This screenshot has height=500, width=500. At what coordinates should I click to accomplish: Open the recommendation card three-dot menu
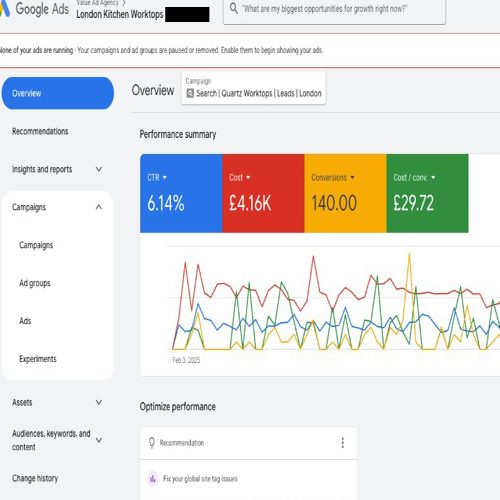coord(342,443)
